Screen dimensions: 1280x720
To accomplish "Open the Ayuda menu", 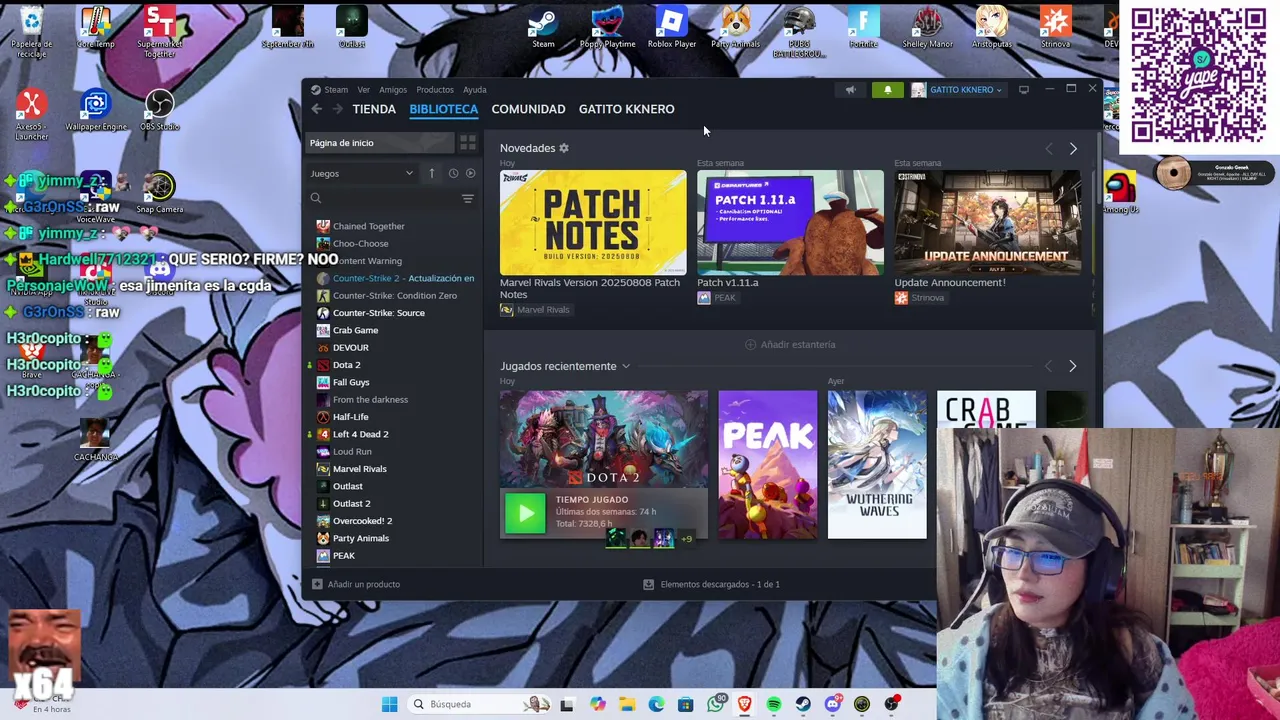I will (x=475, y=90).
